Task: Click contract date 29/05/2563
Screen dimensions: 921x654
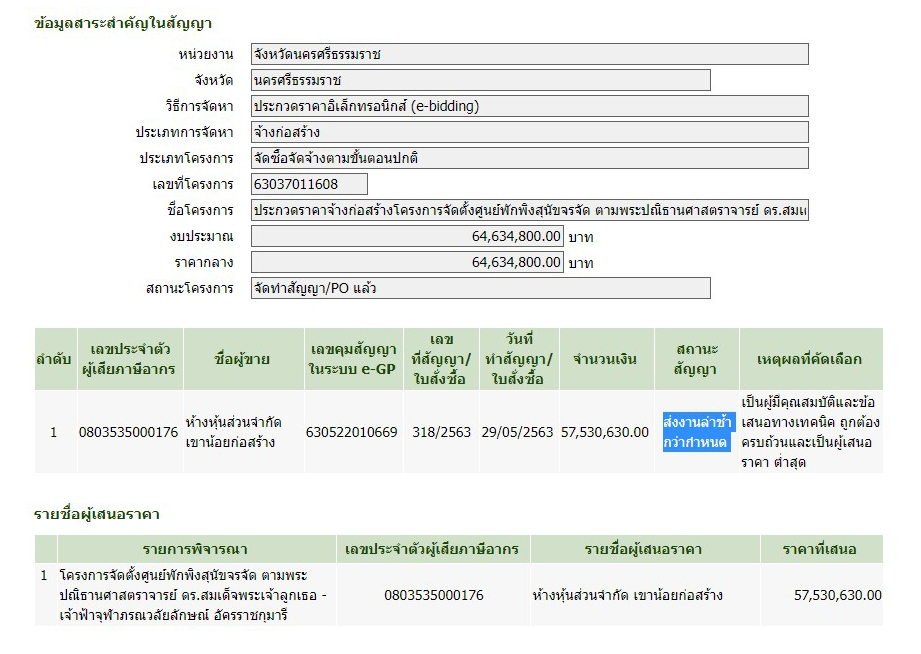Action: point(517,432)
